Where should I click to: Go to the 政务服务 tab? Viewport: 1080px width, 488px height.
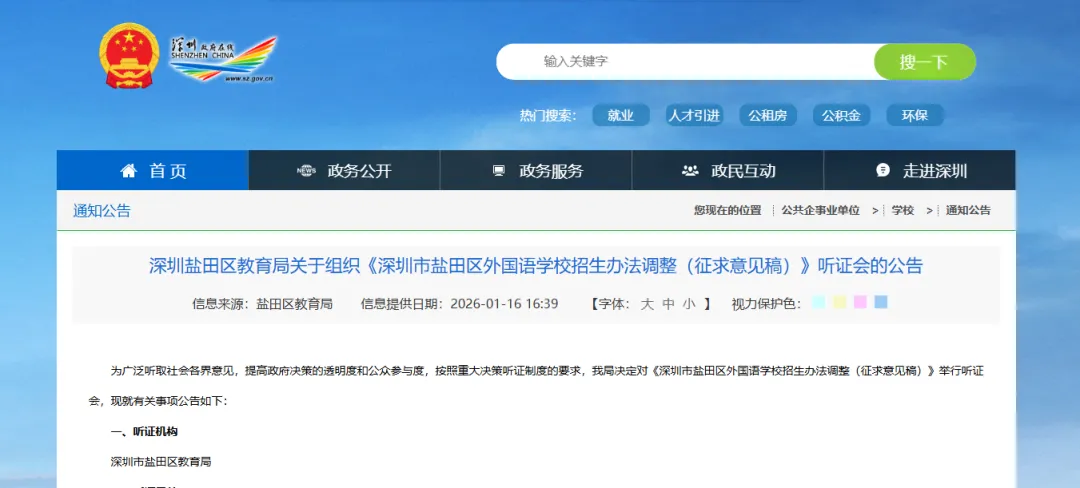(x=536, y=170)
